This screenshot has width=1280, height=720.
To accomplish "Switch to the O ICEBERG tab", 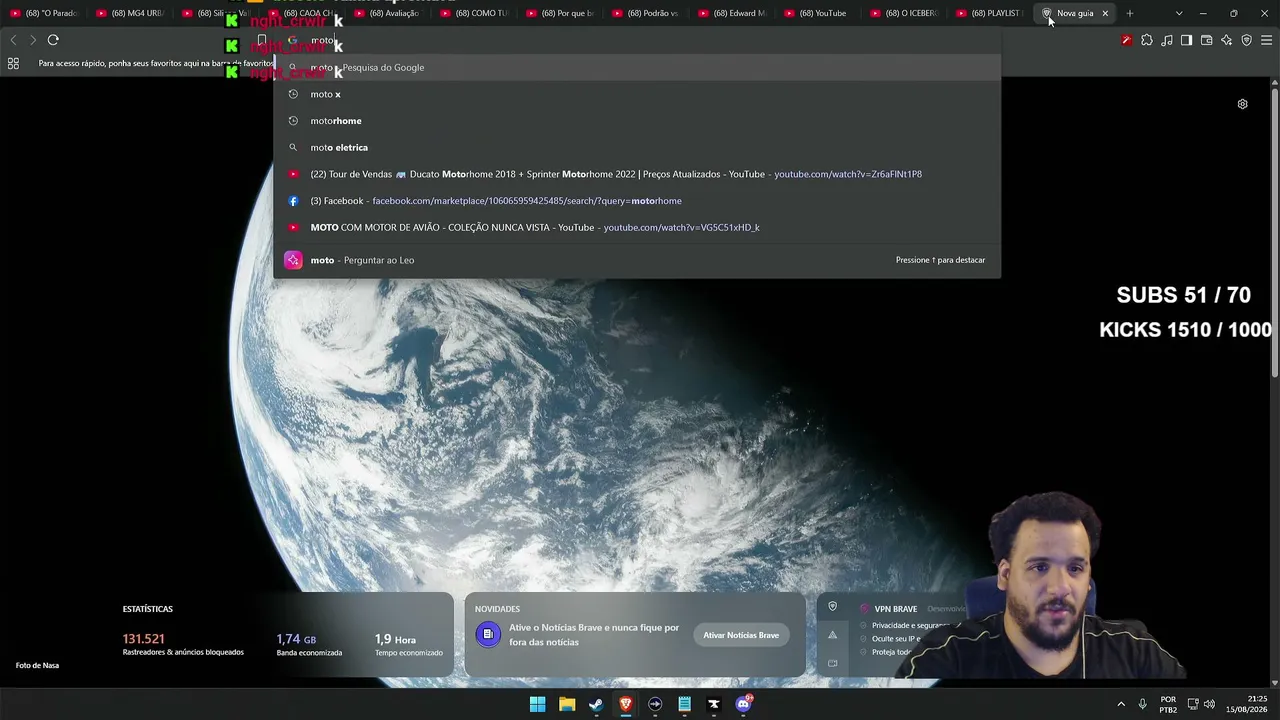I will click(904, 13).
